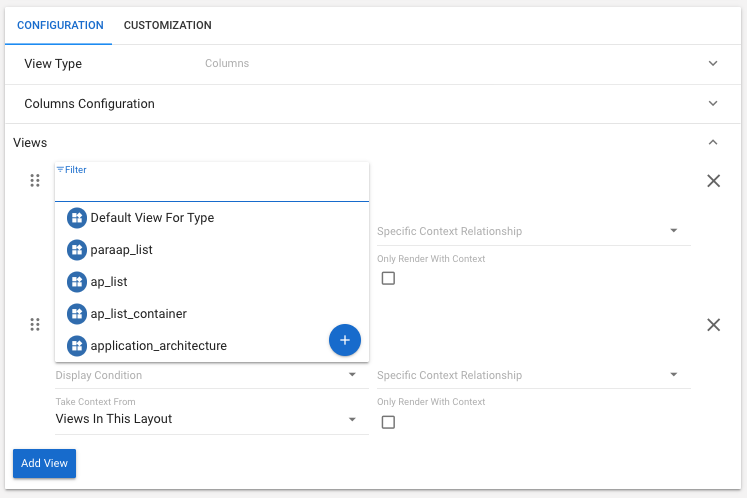This screenshot has width=747, height=498.
Task: Select the Configuration tab
Action: tap(60, 25)
